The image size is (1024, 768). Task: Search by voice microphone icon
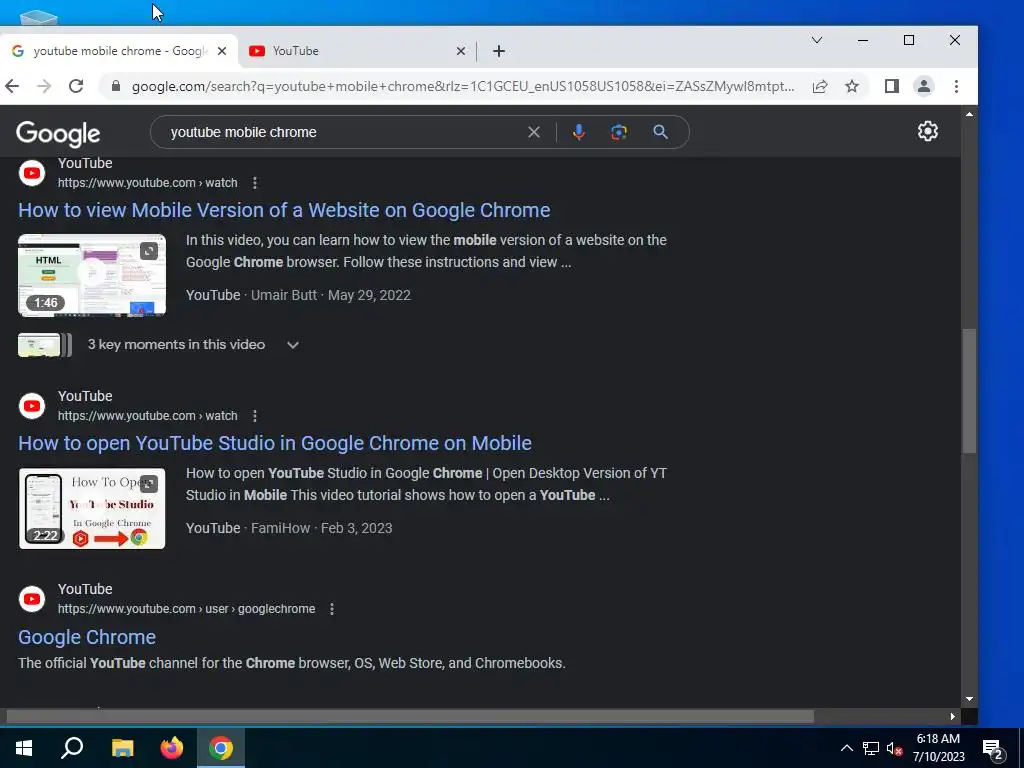pos(579,132)
